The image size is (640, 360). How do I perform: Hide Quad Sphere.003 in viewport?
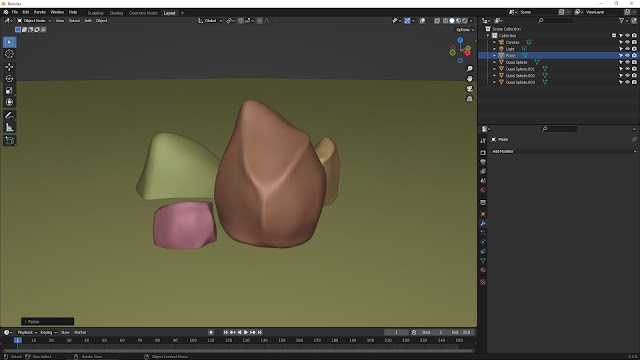coord(628,82)
